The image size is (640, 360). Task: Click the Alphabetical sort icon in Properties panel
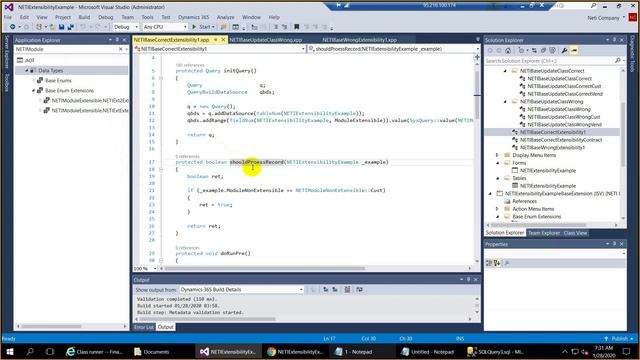pos(497,263)
